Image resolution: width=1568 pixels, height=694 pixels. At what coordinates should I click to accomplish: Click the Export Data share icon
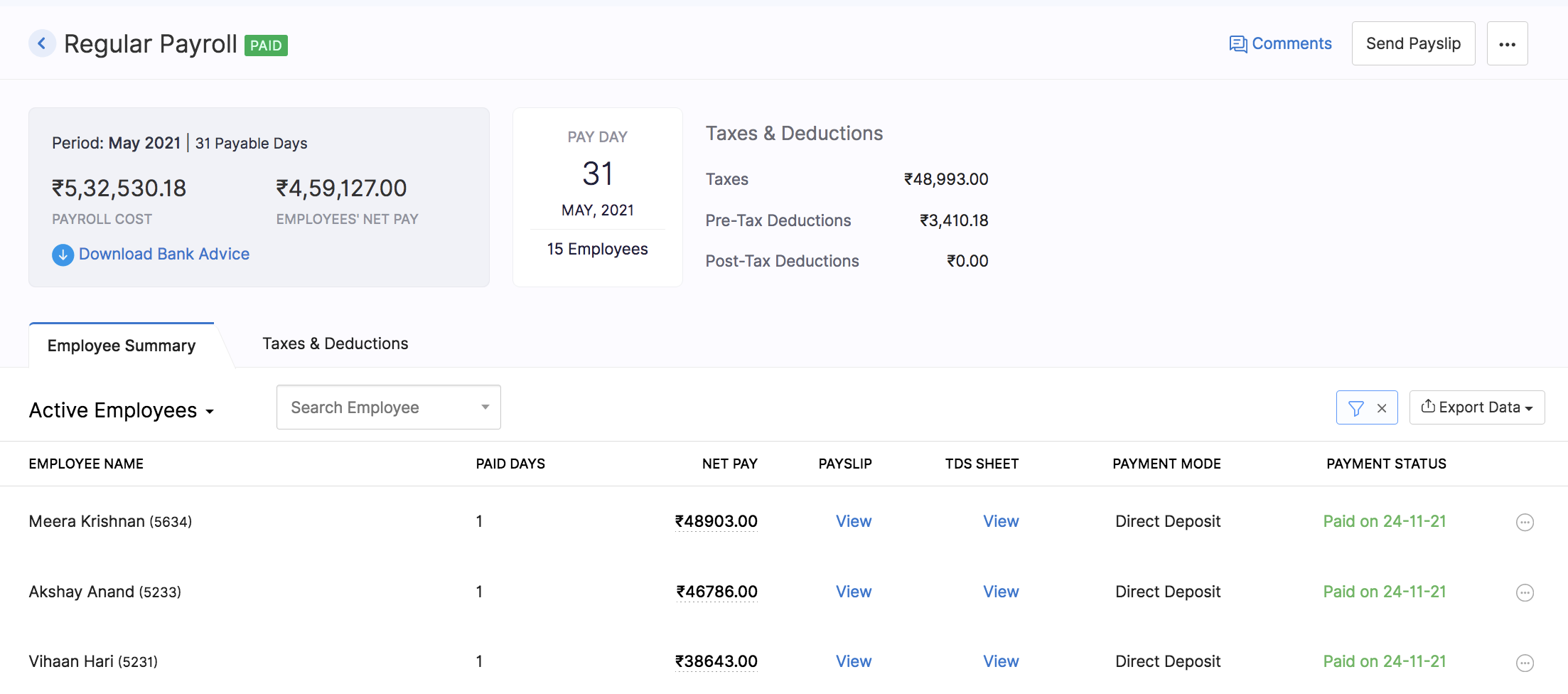point(1429,406)
